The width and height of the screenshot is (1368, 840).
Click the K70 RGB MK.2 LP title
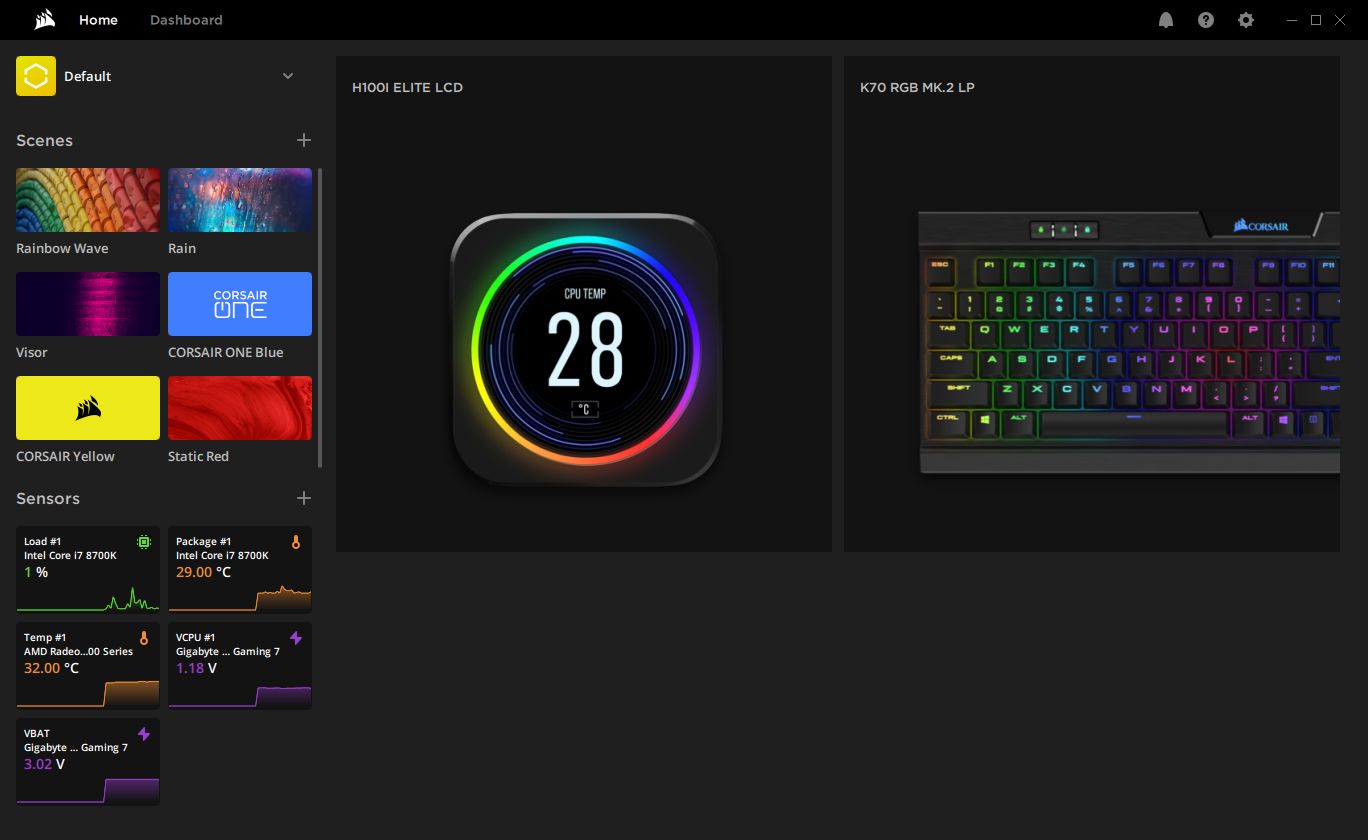coord(917,87)
